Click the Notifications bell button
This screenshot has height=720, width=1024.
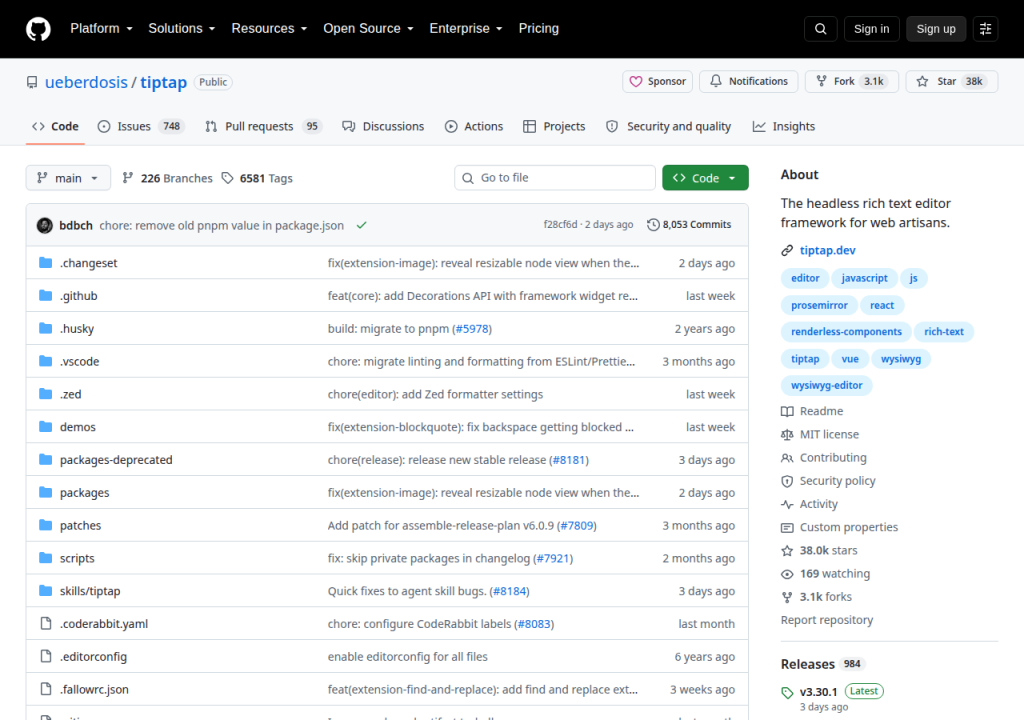(x=748, y=82)
